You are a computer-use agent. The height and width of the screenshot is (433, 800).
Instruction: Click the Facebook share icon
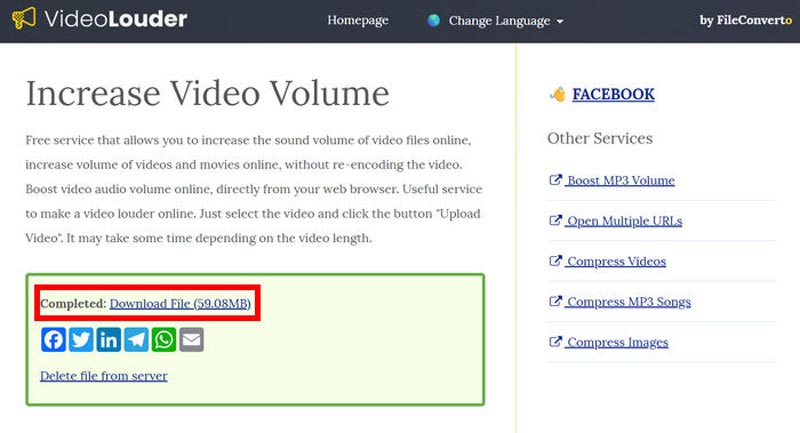[x=54, y=340]
